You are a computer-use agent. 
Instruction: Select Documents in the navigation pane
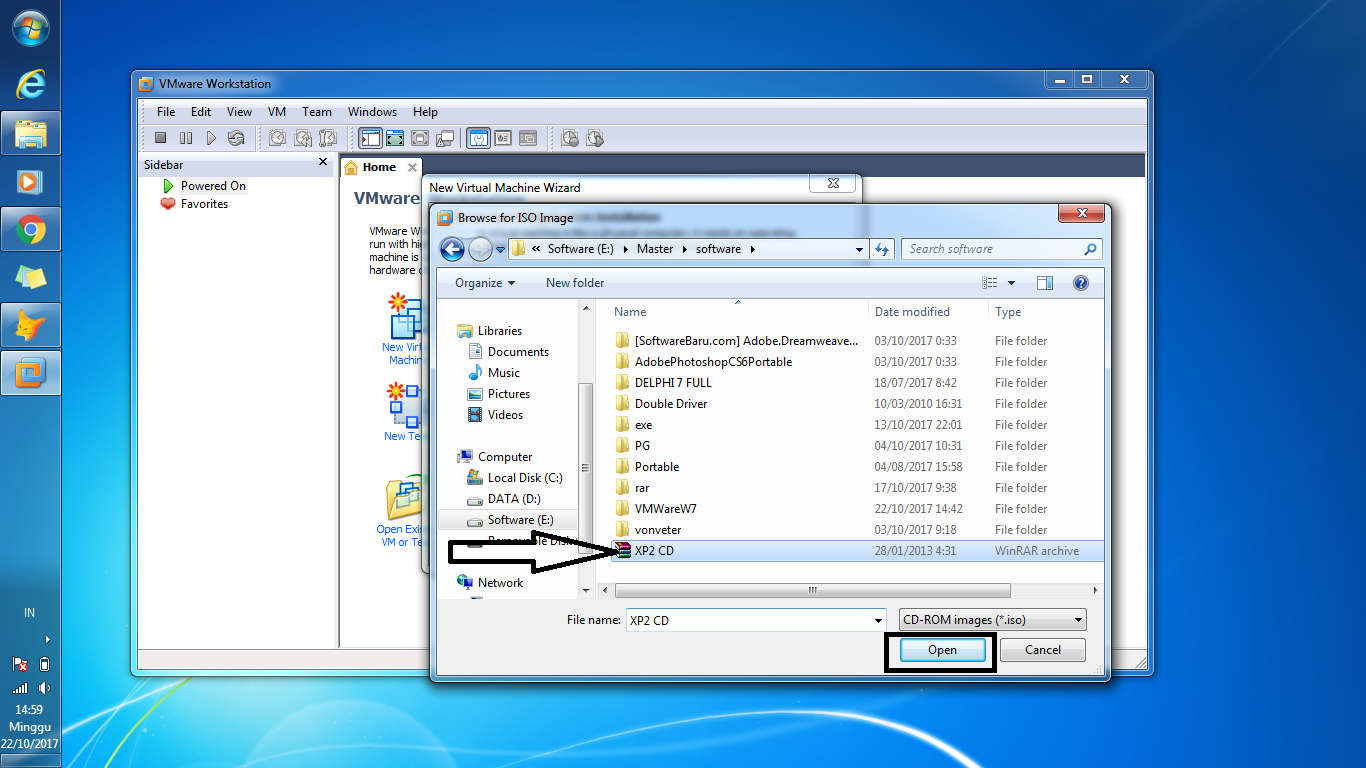click(x=518, y=352)
